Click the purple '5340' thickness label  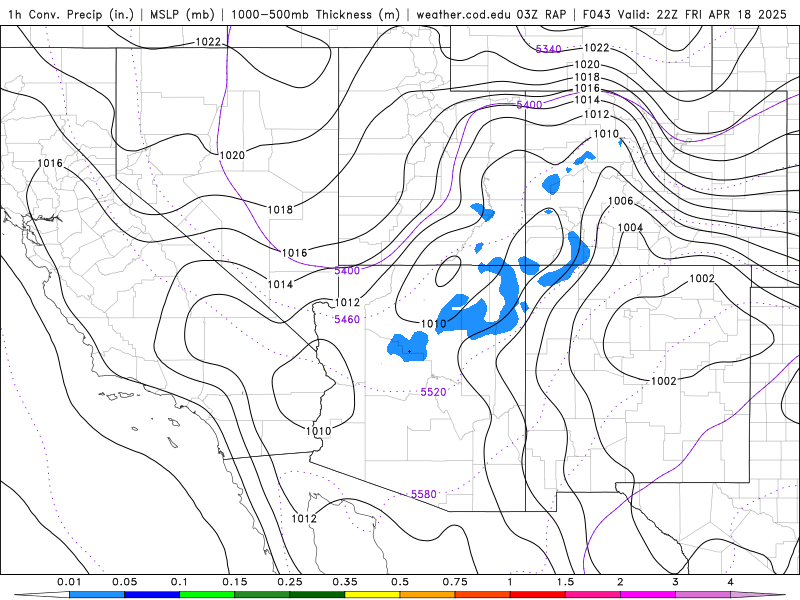548,49
